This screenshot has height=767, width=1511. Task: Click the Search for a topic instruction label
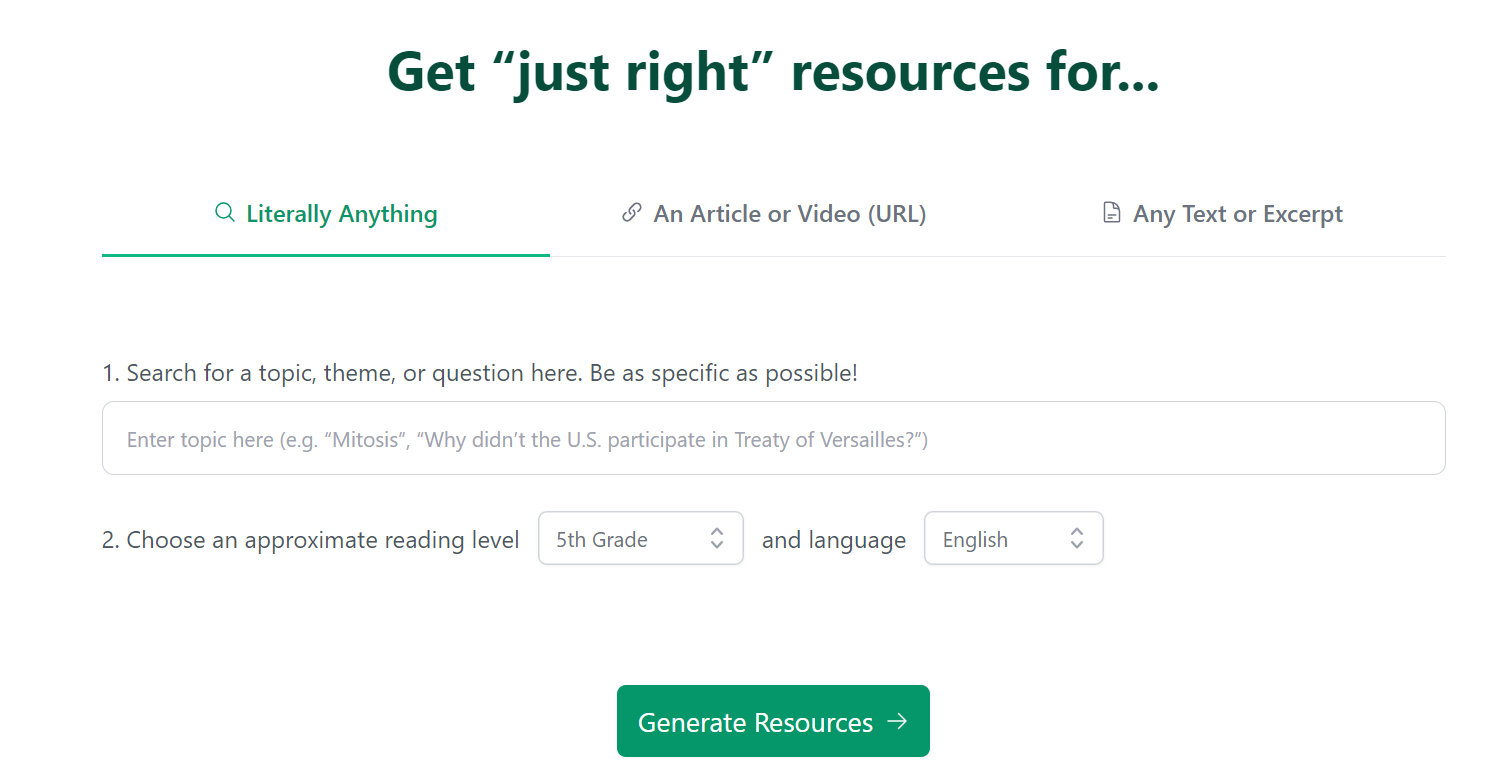pos(480,373)
